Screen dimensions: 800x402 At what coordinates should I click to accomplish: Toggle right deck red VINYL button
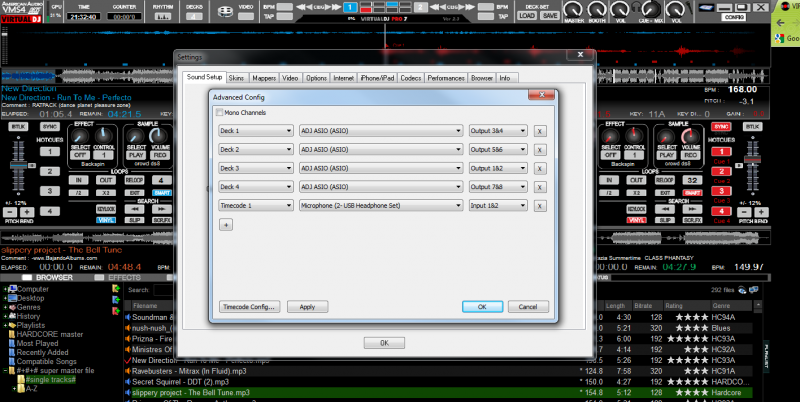[x=636, y=220]
